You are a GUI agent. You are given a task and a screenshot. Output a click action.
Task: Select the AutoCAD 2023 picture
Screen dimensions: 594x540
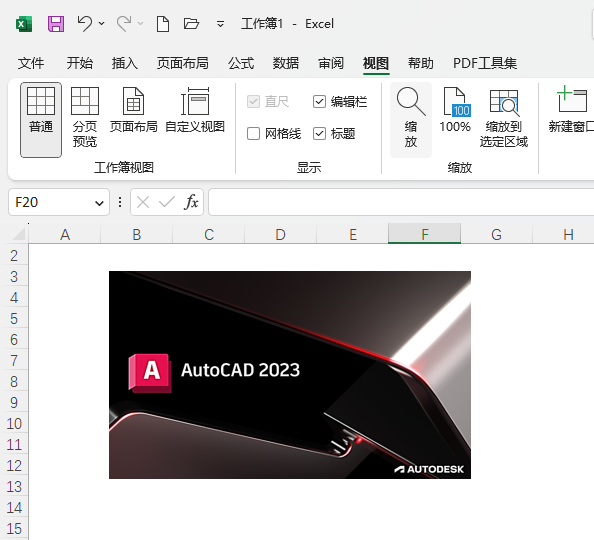[x=290, y=375]
